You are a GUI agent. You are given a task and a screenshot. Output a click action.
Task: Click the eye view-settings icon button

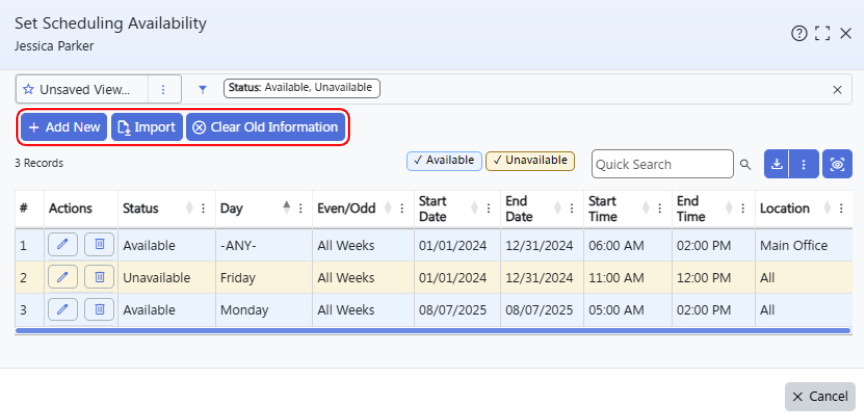(x=837, y=164)
